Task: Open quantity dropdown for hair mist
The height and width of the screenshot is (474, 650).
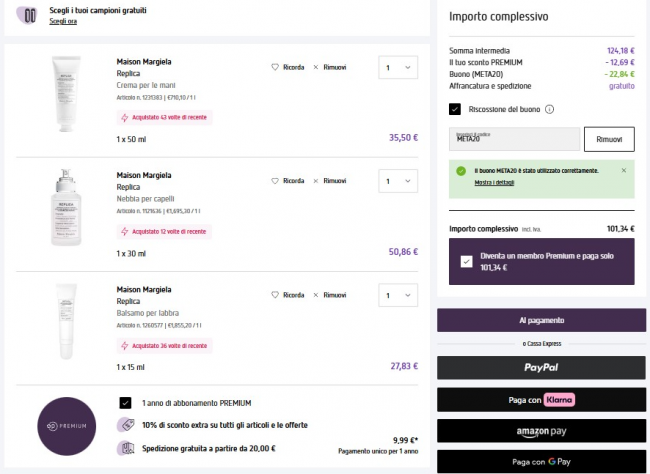Action: pos(398,182)
